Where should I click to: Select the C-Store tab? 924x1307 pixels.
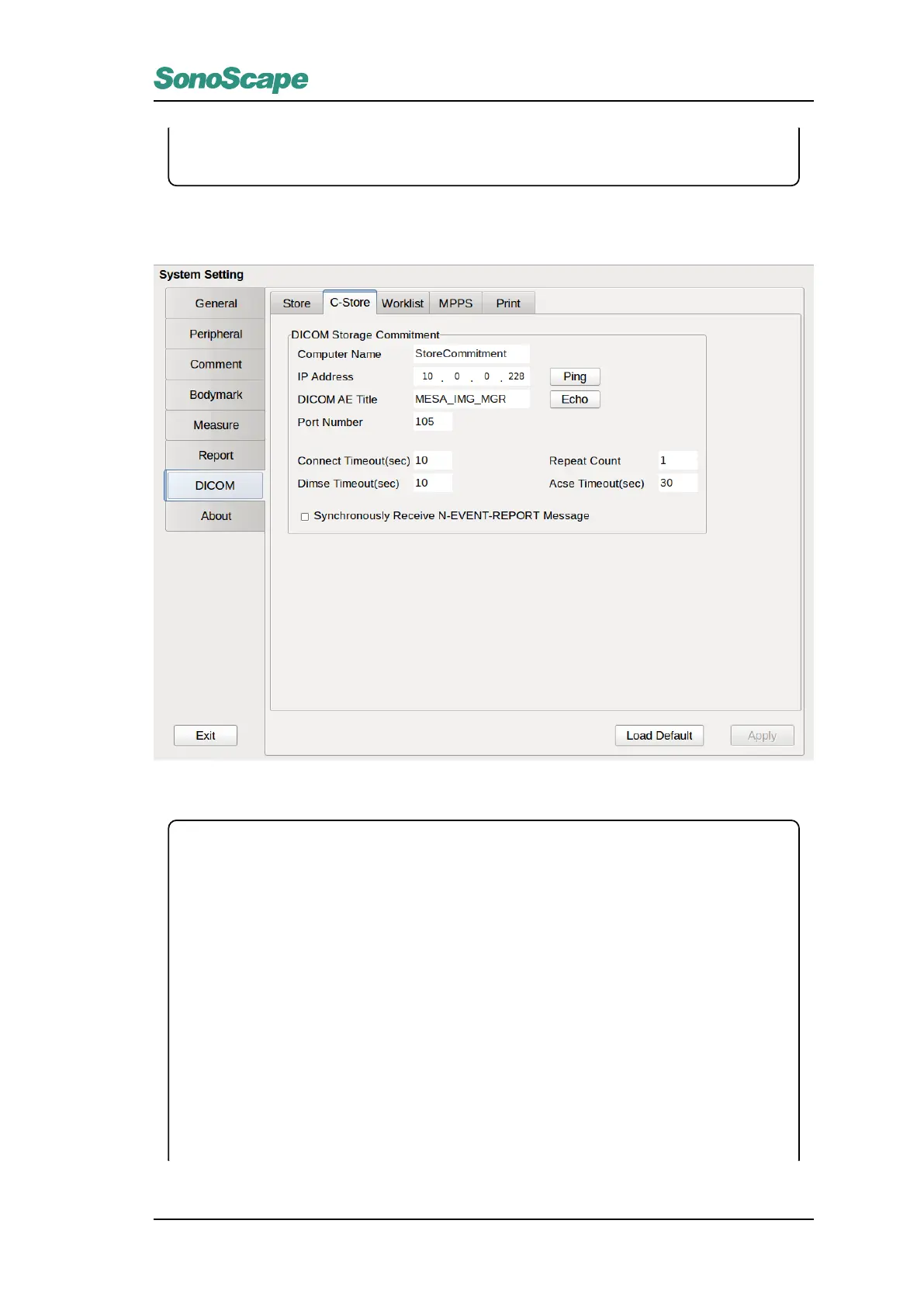point(350,302)
